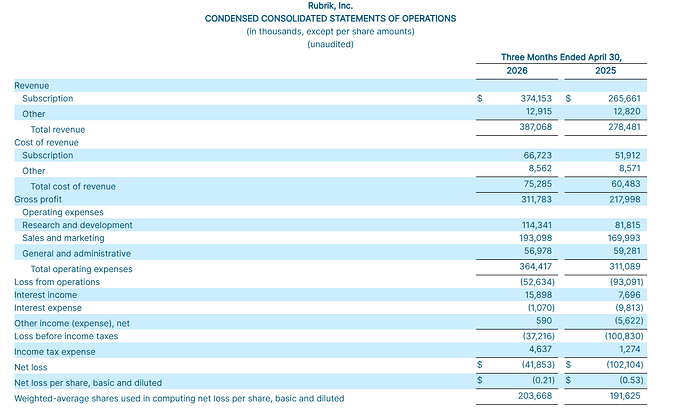Click subscription revenue value 265,661
Viewport: 690px width, 409px height.
pos(624,98)
